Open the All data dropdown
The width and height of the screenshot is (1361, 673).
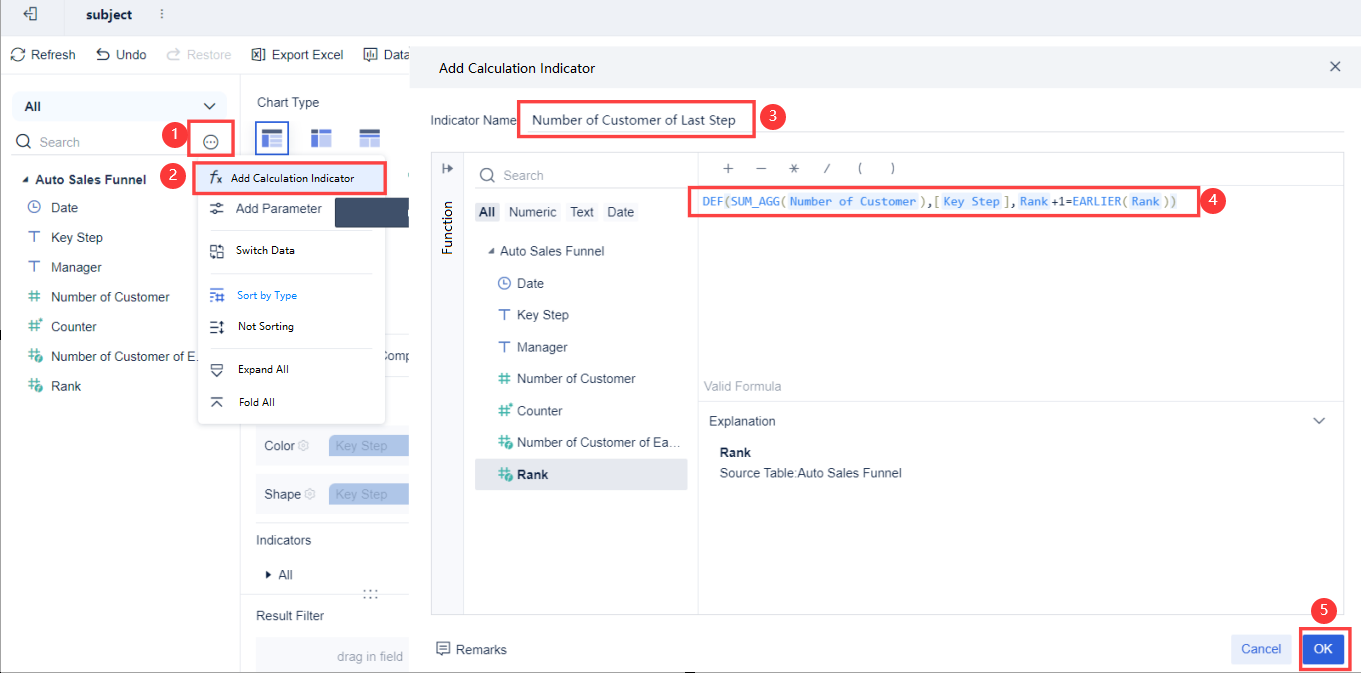120,106
